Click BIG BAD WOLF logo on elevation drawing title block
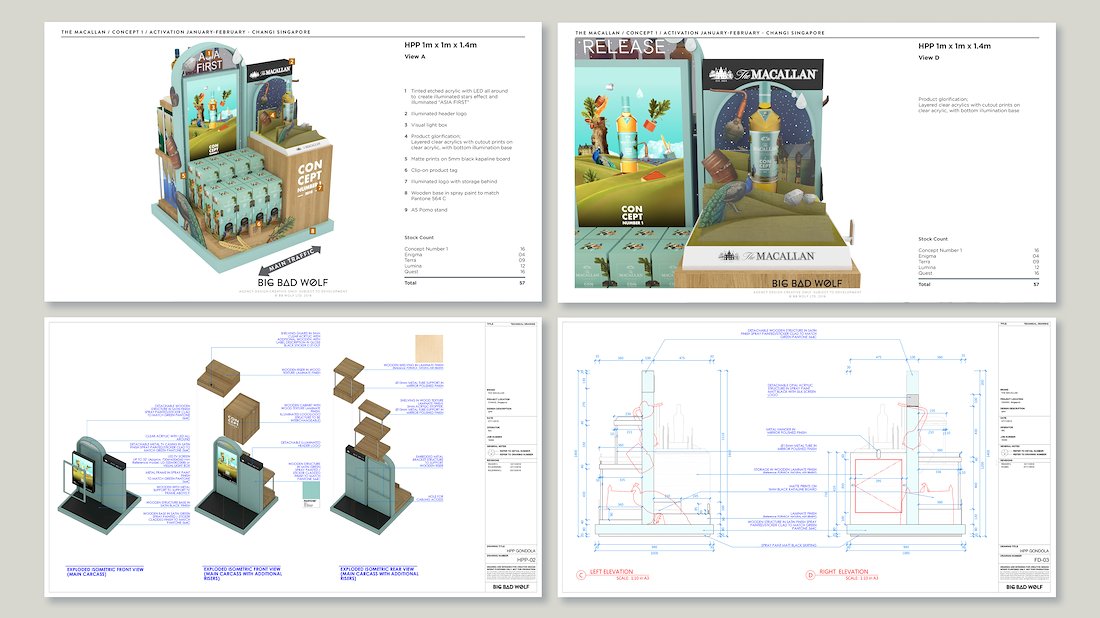Image resolution: width=1100 pixels, height=618 pixels. click(1024, 586)
